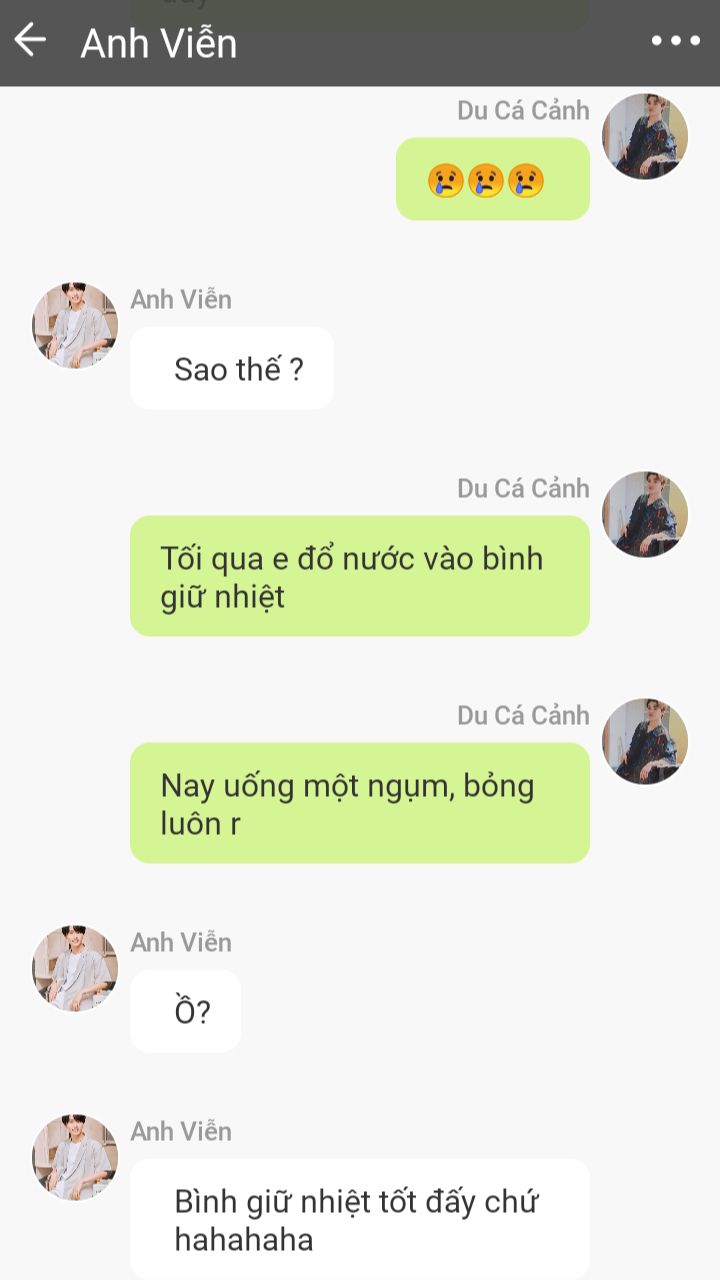The height and width of the screenshot is (1280, 720).
Task: Select the crying emojis message bubble
Action: click(x=493, y=179)
